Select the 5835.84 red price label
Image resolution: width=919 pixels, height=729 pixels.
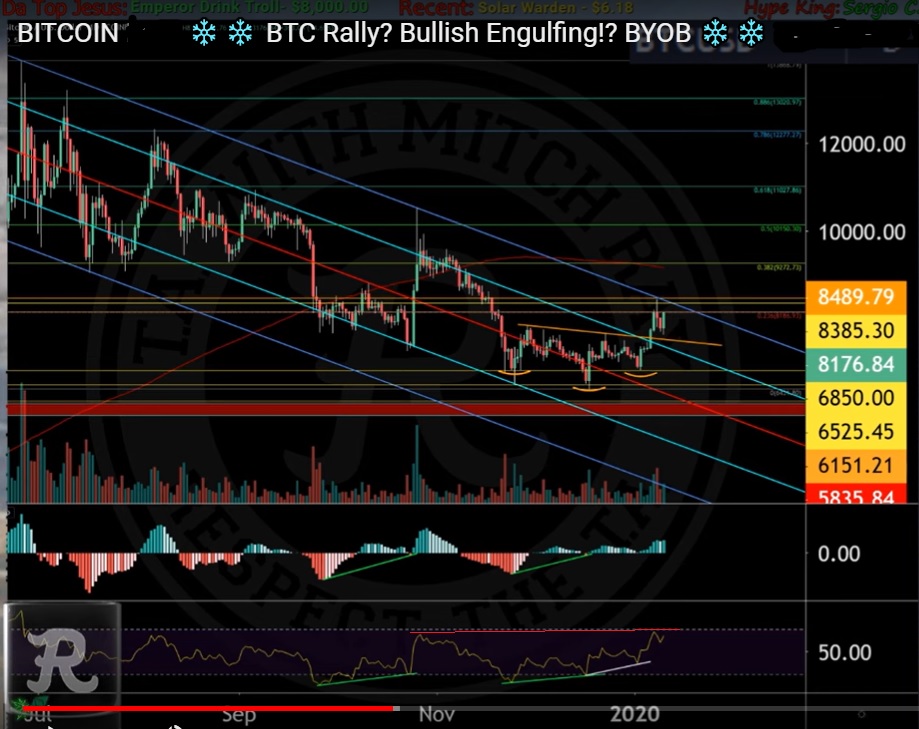pyautogui.click(x=856, y=495)
